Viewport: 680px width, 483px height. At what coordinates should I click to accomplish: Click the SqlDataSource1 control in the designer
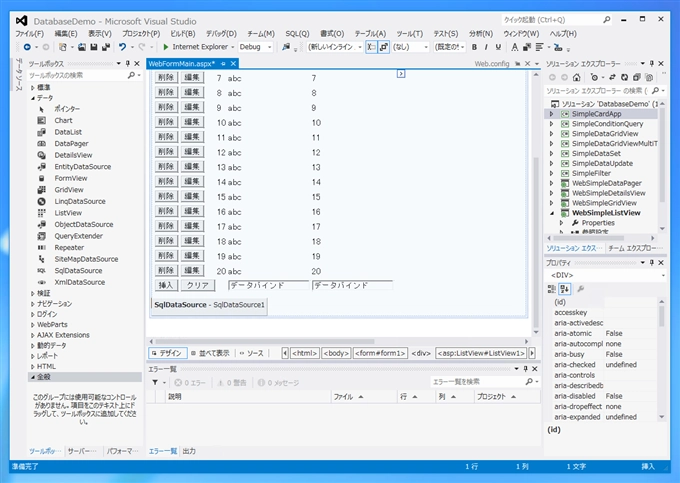209,305
